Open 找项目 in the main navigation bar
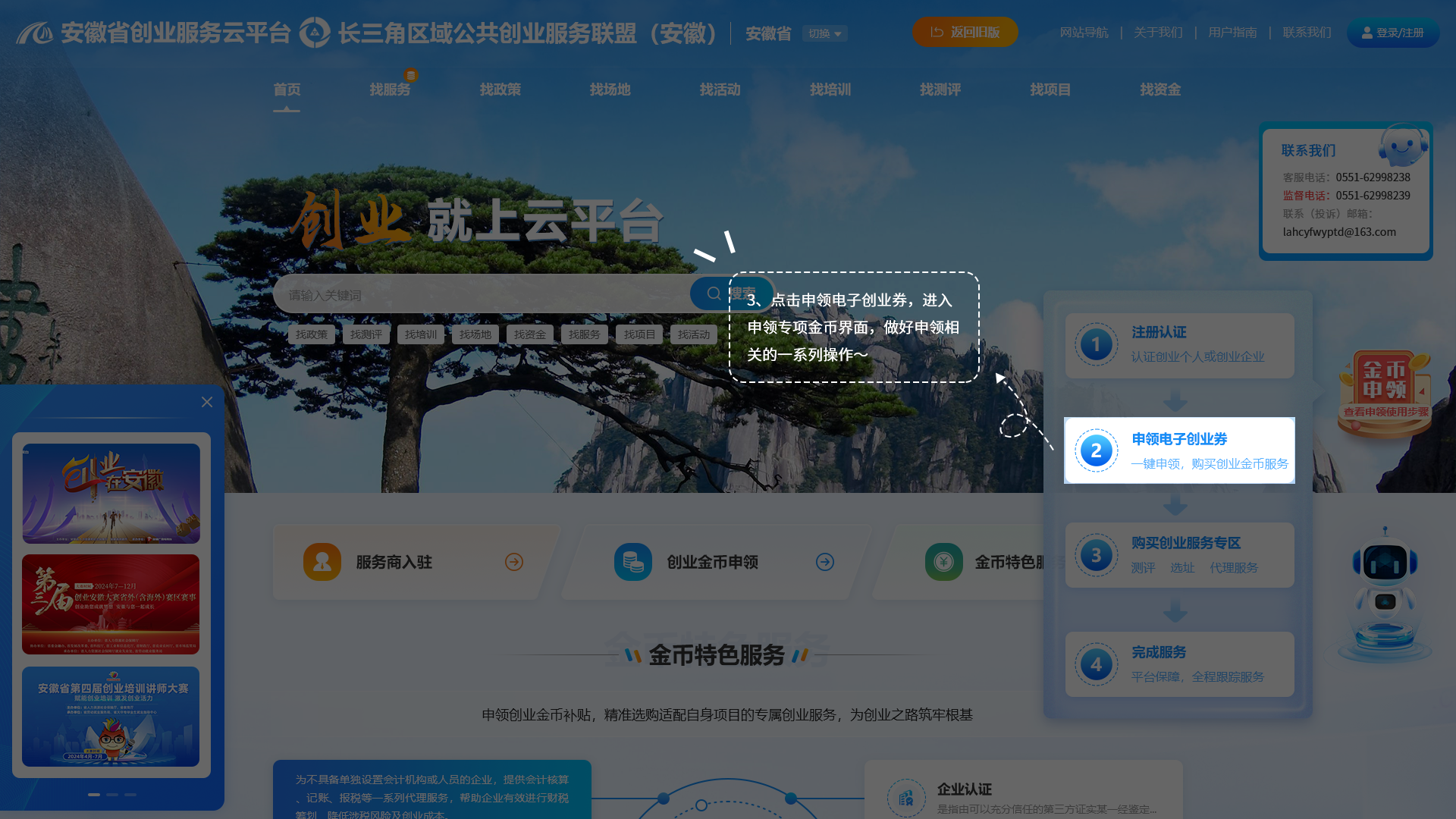The height and width of the screenshot is (819, 1456). point(1050,89)
